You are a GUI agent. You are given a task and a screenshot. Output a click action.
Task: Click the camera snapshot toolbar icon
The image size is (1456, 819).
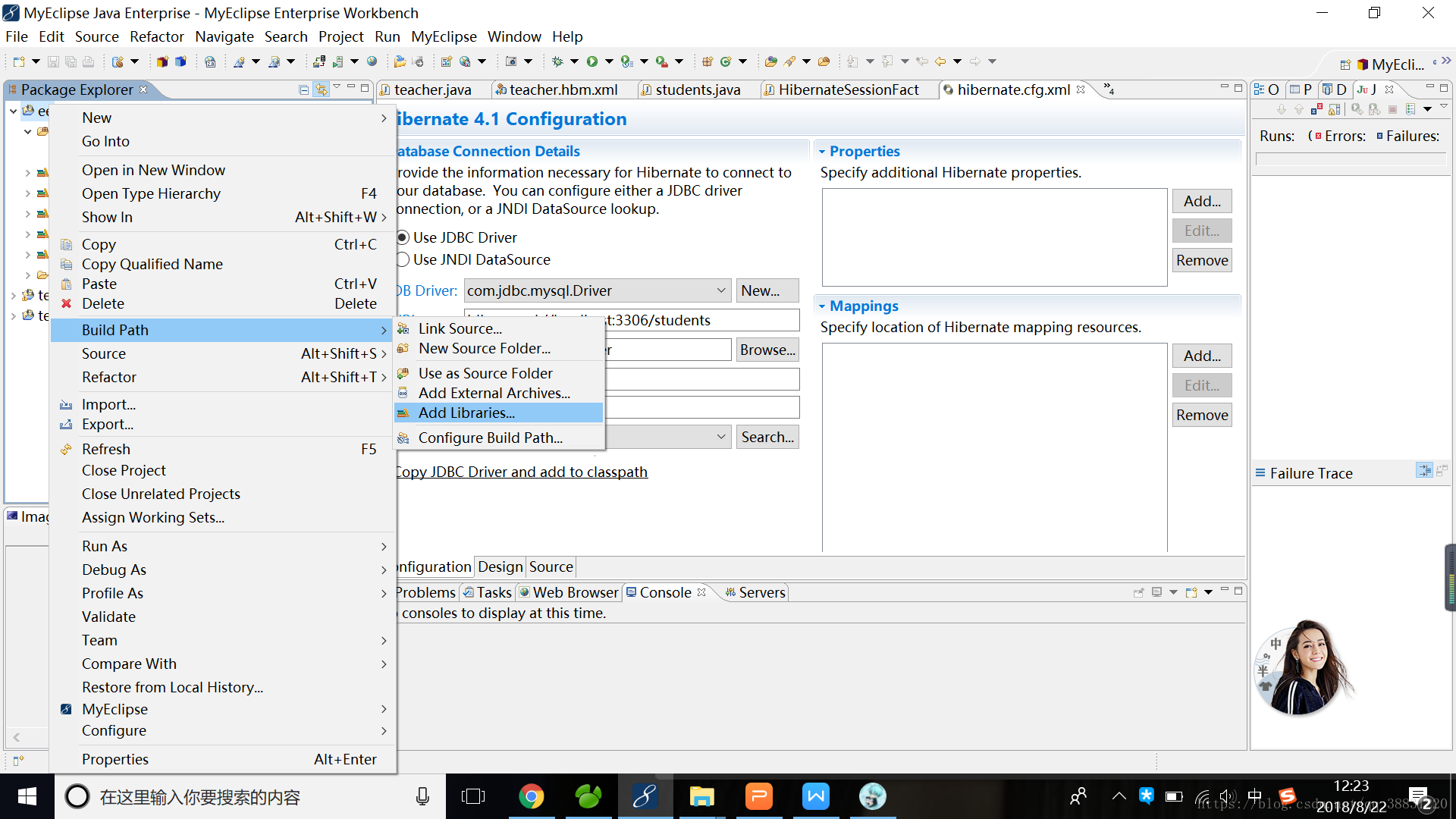[x=511, y=61]
